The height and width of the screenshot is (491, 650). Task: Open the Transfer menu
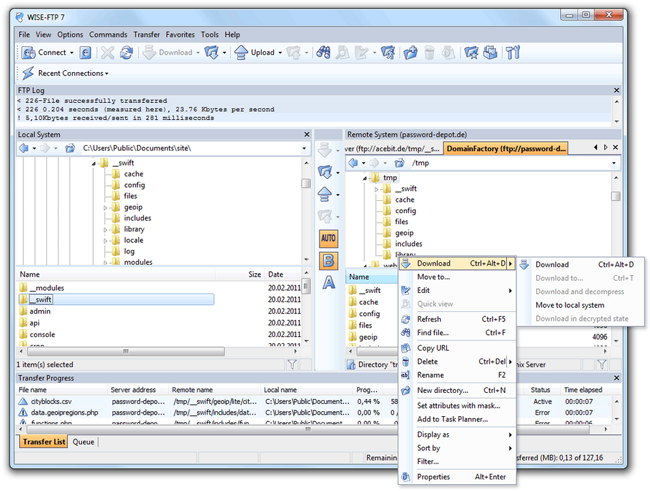click(146, 34)
